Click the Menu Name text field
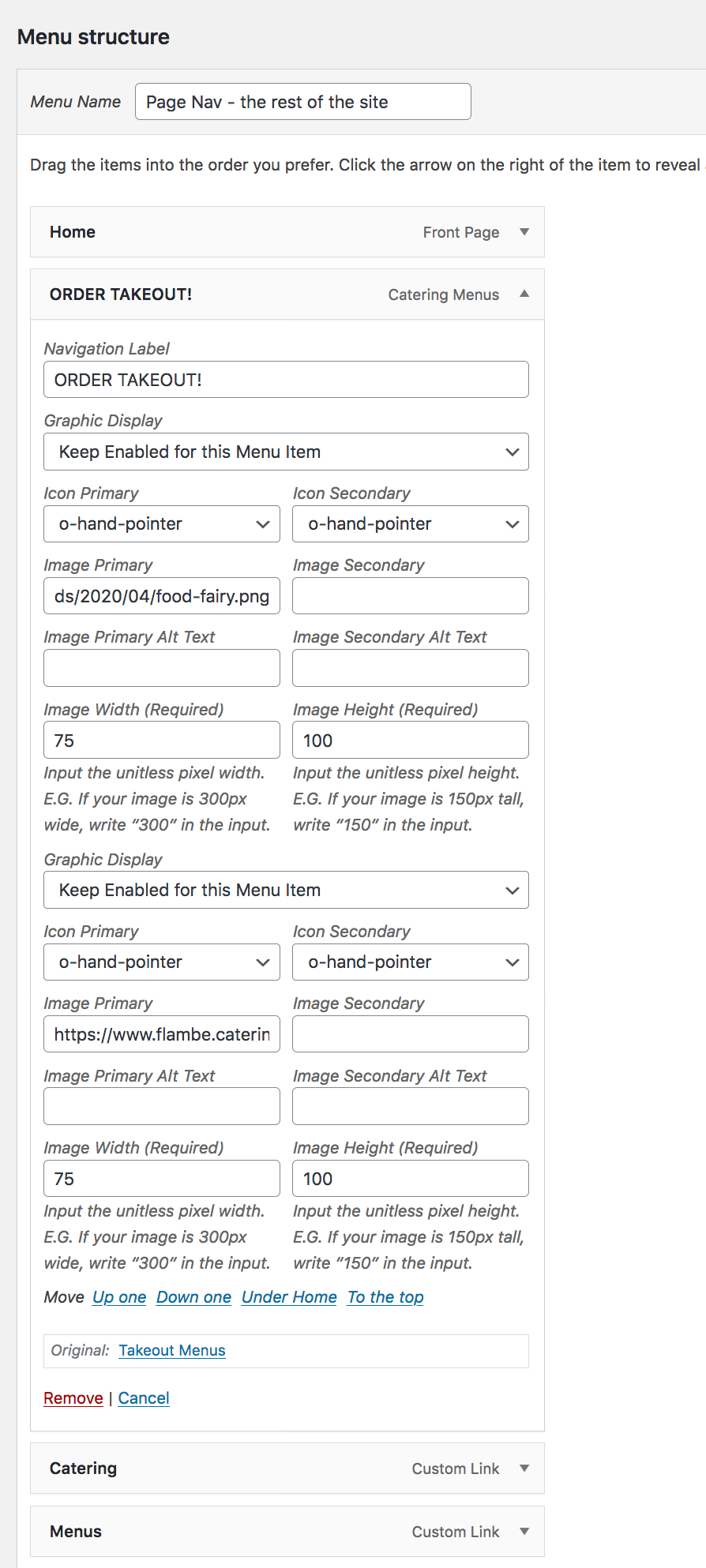The width and height of the screenshot is (706, 1568). point(303,102)
